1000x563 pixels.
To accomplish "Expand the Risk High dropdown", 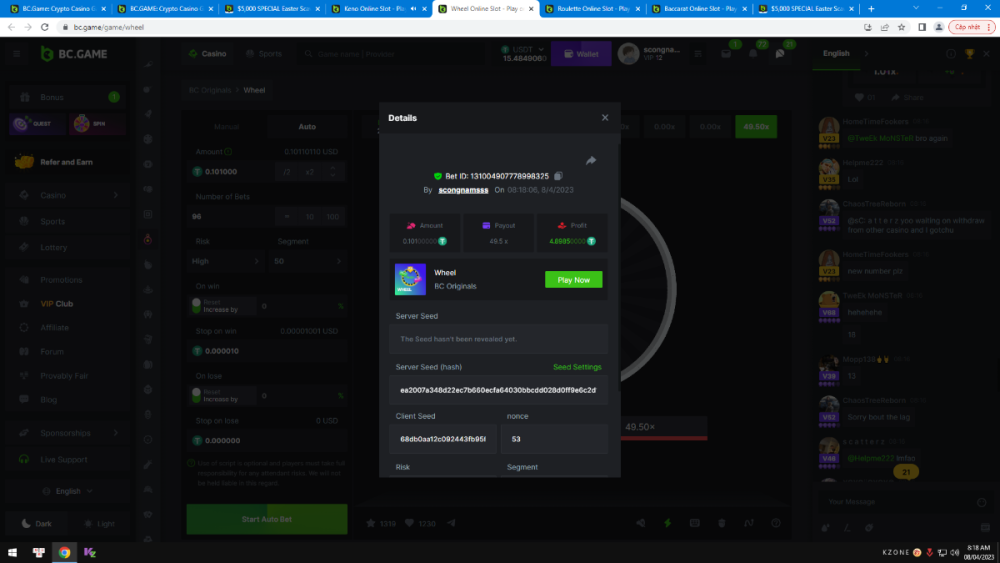I will tap(227, 261).
